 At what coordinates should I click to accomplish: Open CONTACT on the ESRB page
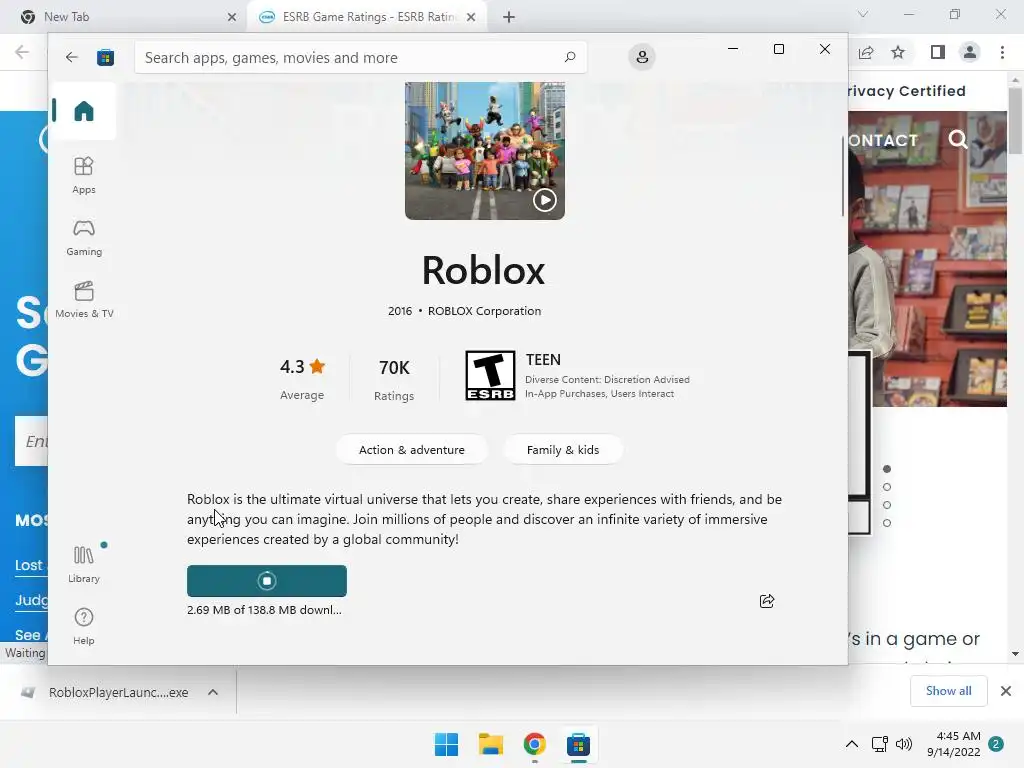pos(882,140)
